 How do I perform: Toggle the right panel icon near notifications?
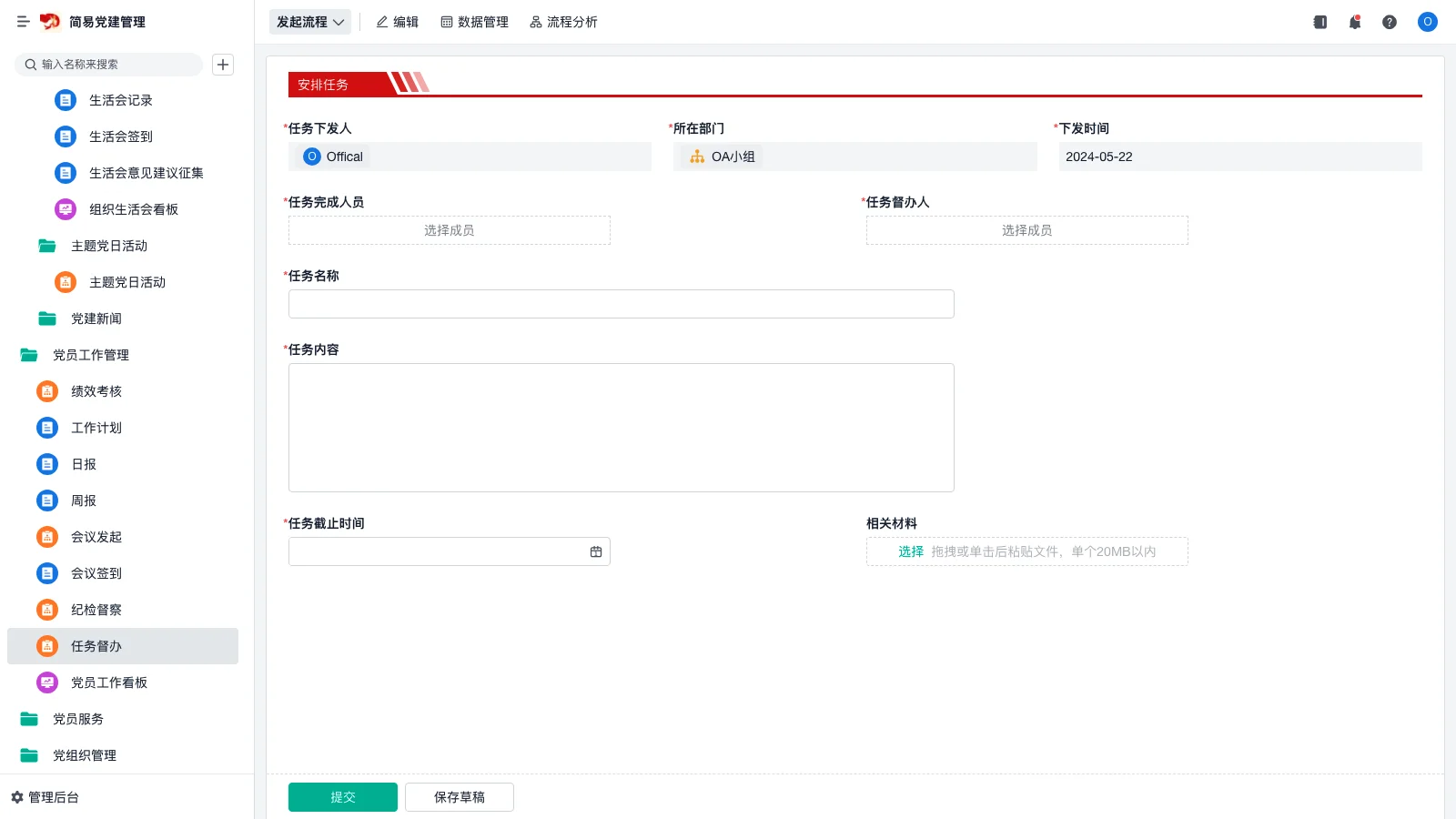coord(1319,22)
